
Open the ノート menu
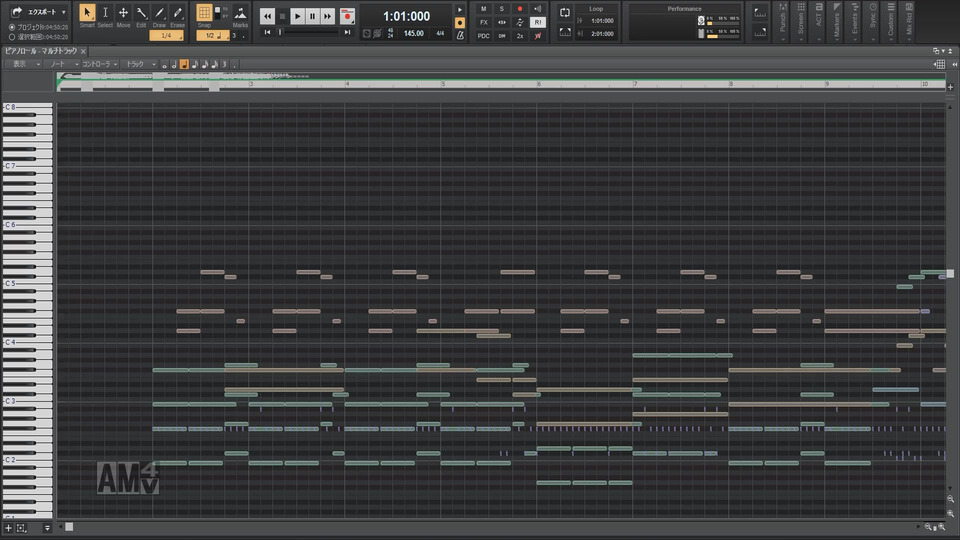[58, 64]
